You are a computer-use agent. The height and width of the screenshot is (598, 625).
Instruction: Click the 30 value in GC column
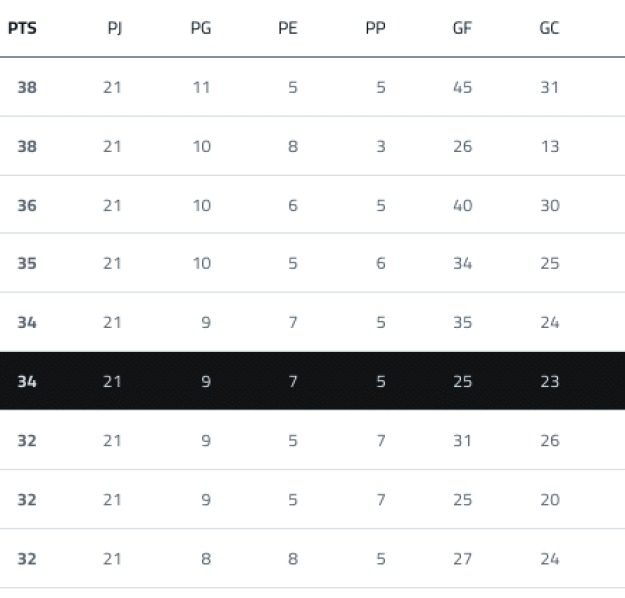549,205
